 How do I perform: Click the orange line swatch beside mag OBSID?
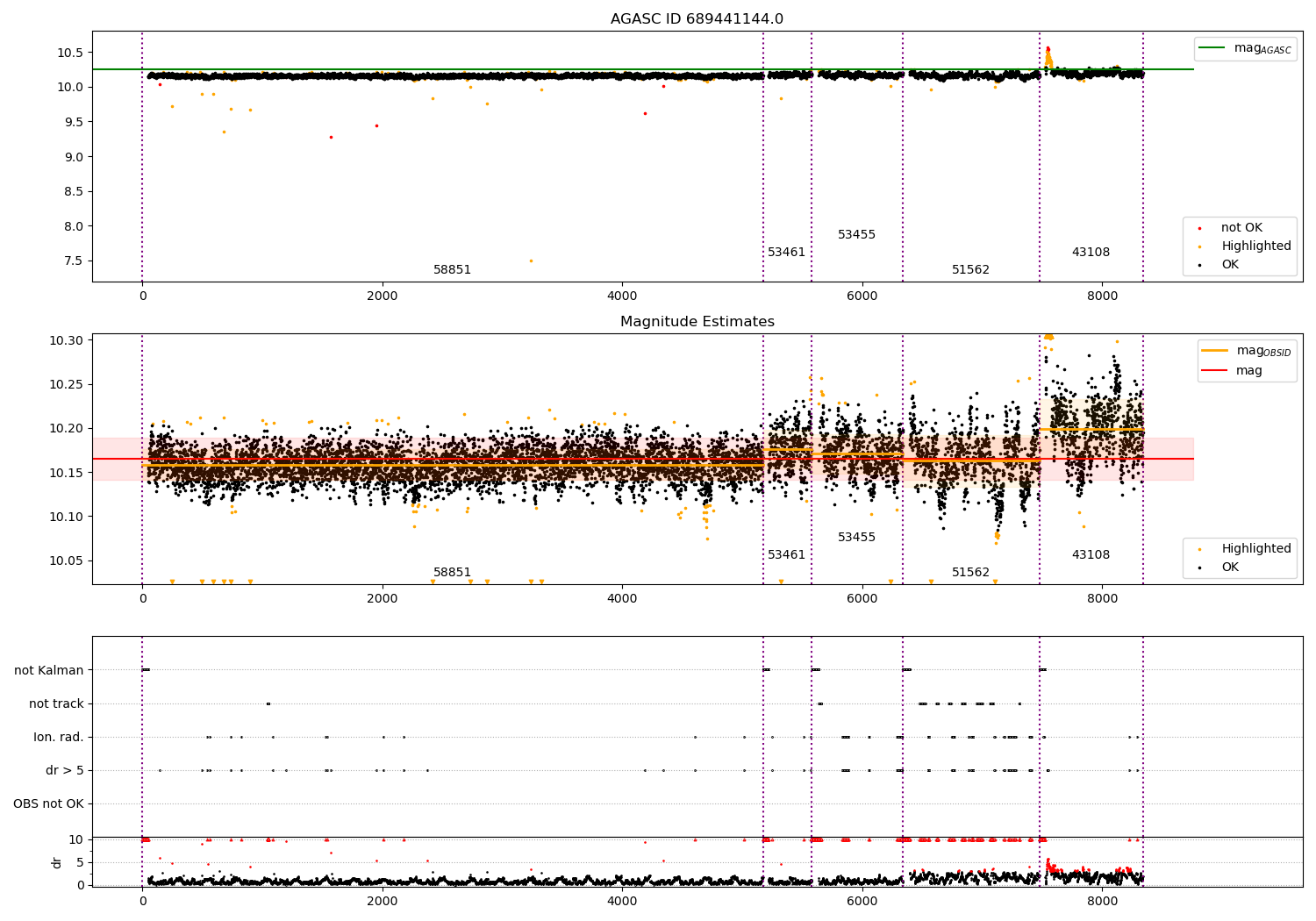coord(1214,351)
